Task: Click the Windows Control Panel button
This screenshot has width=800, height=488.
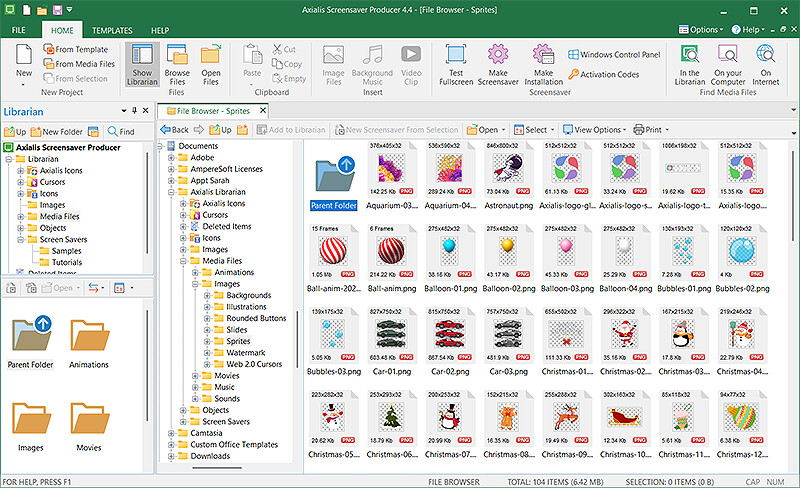Action: (x=613, y=54)
